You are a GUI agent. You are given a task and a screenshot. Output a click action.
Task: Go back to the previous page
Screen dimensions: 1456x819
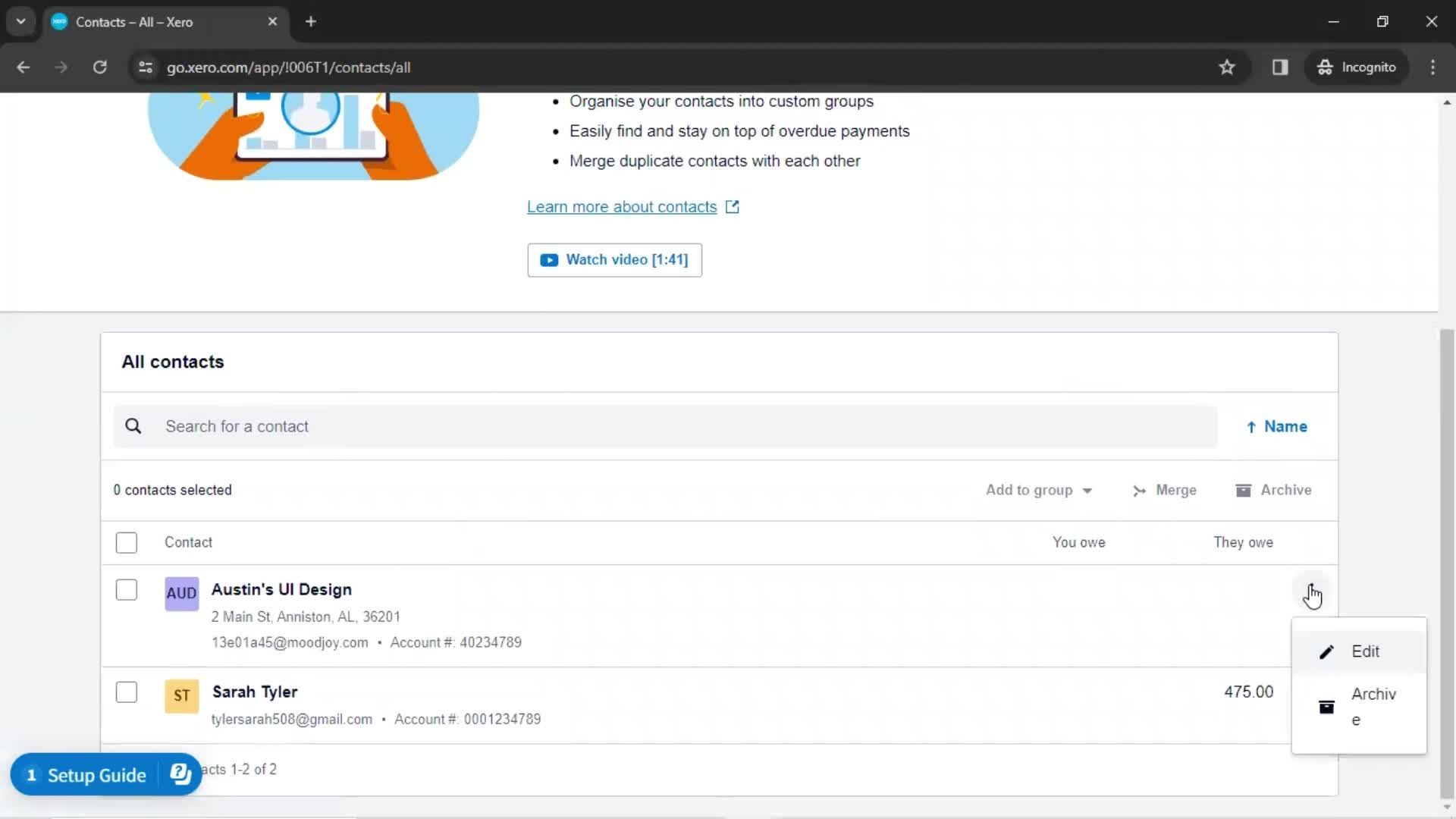(x=24, y=67)
